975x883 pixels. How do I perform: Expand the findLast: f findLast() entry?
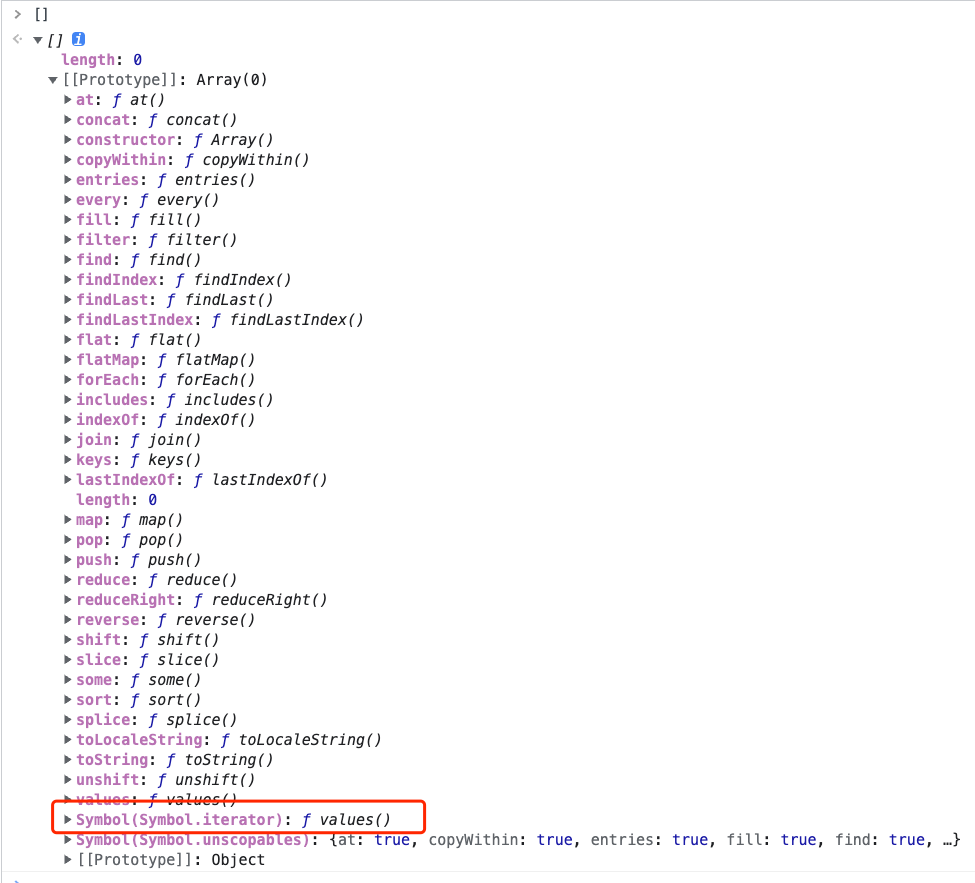(68, 299)
